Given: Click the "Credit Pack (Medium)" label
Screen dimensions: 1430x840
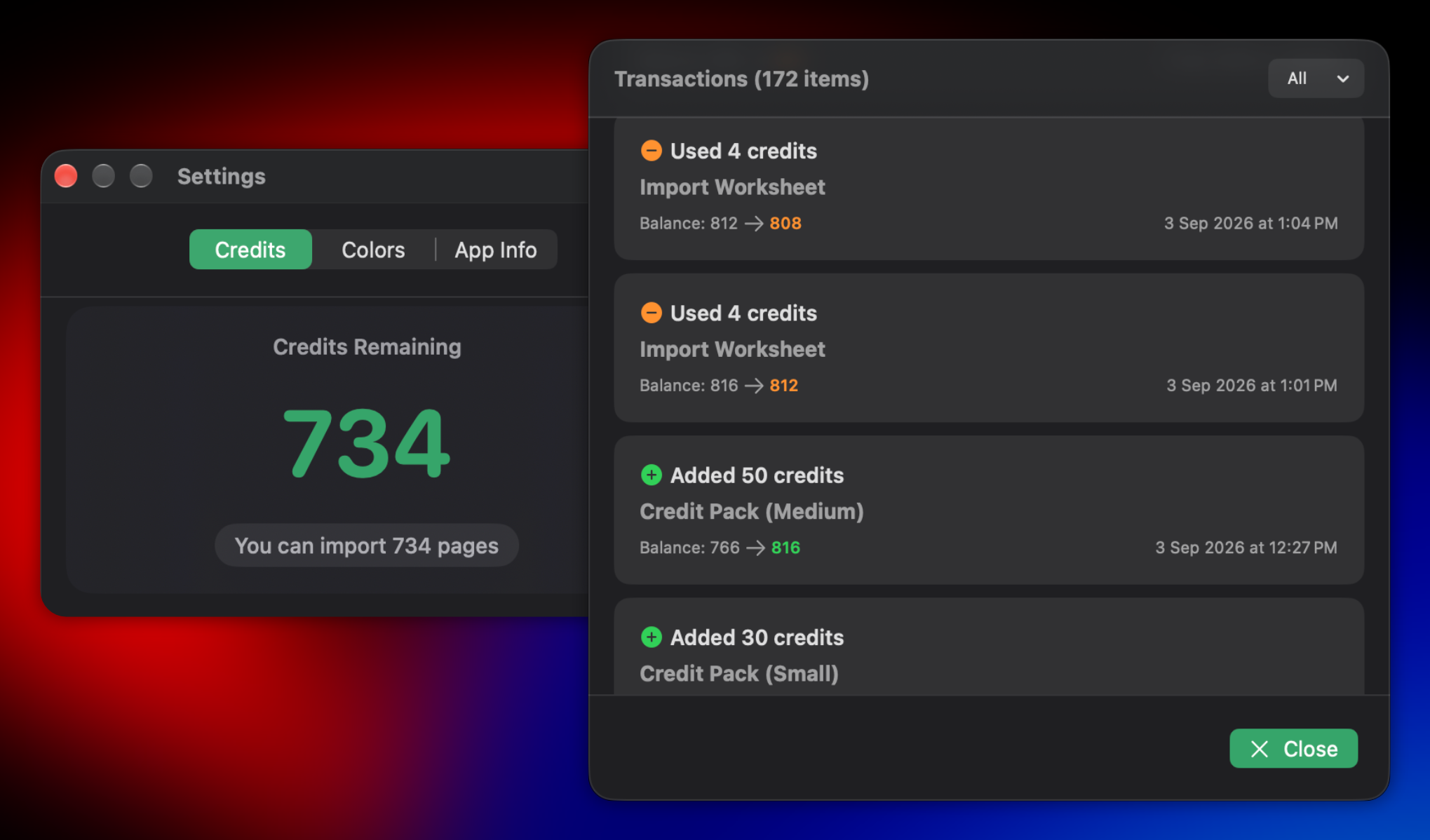Looking at the screenshot, I should (752, 511).
